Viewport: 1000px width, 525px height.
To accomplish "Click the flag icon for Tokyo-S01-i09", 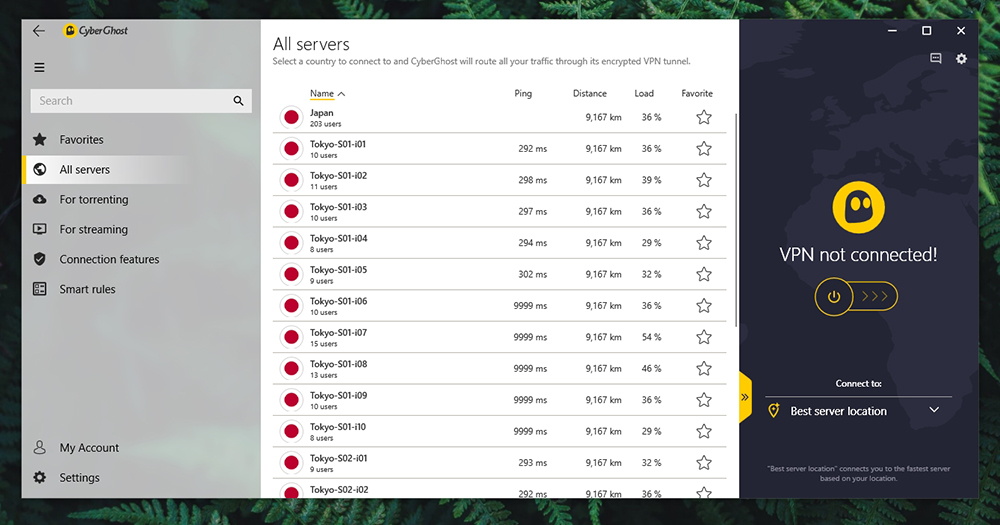I will pyautogui.click(x=291, y=400).
